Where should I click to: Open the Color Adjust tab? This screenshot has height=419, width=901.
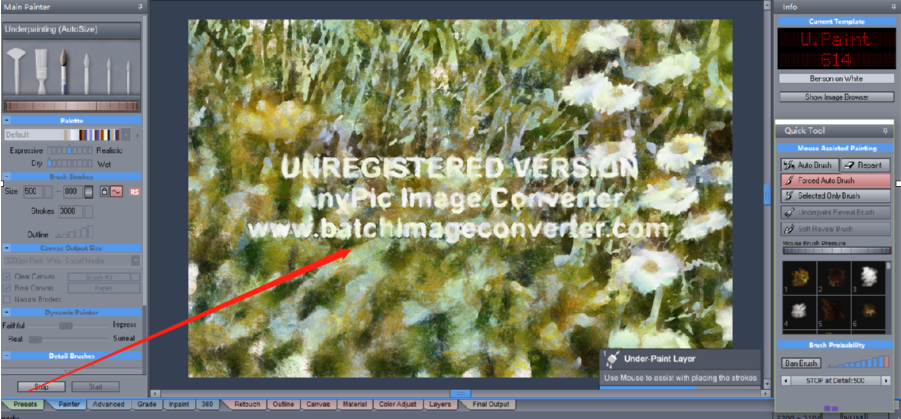click(x=397, y=404)
